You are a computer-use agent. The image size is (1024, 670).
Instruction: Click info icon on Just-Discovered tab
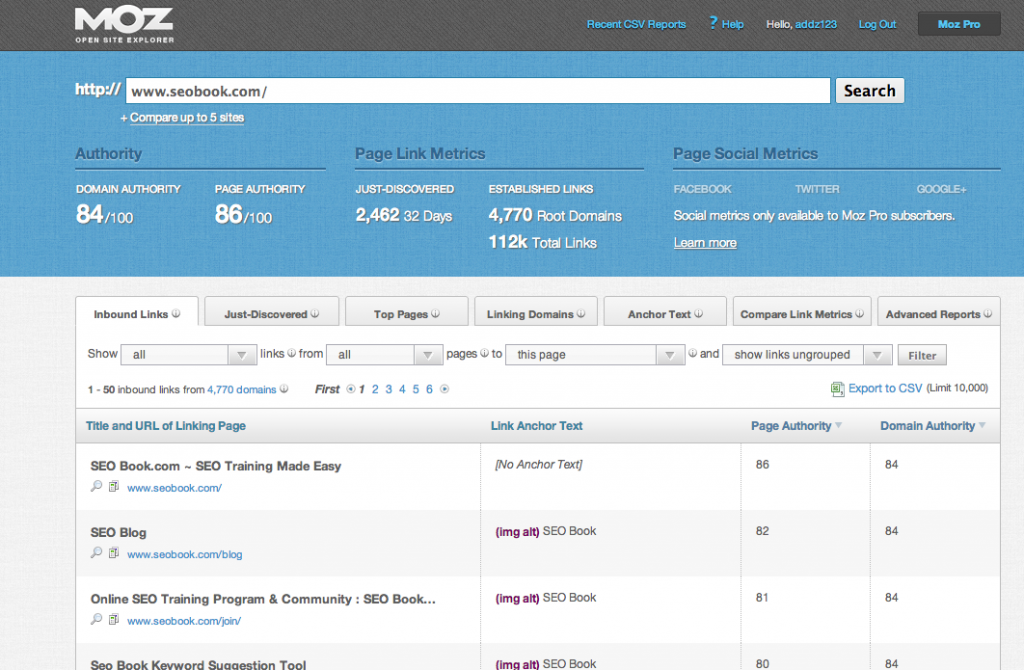click(x=315, y=313)
